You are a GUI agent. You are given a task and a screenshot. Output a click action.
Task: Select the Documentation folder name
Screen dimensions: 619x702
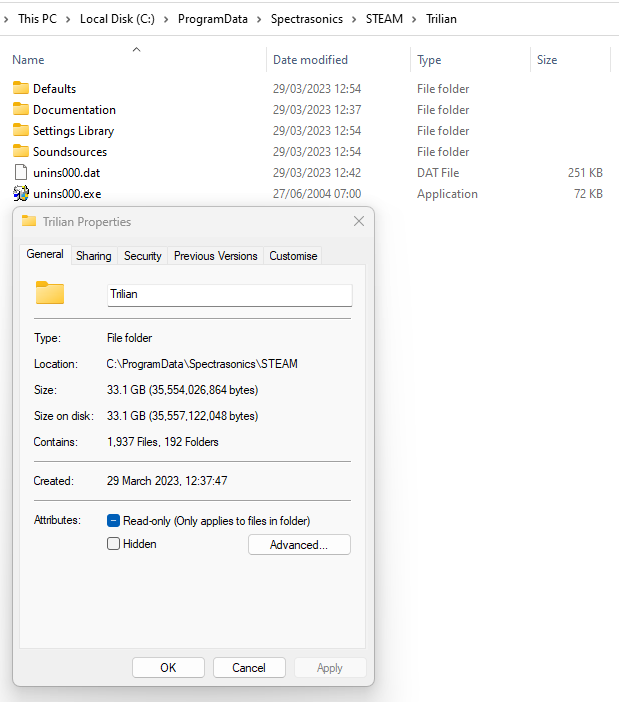(74, 110)
